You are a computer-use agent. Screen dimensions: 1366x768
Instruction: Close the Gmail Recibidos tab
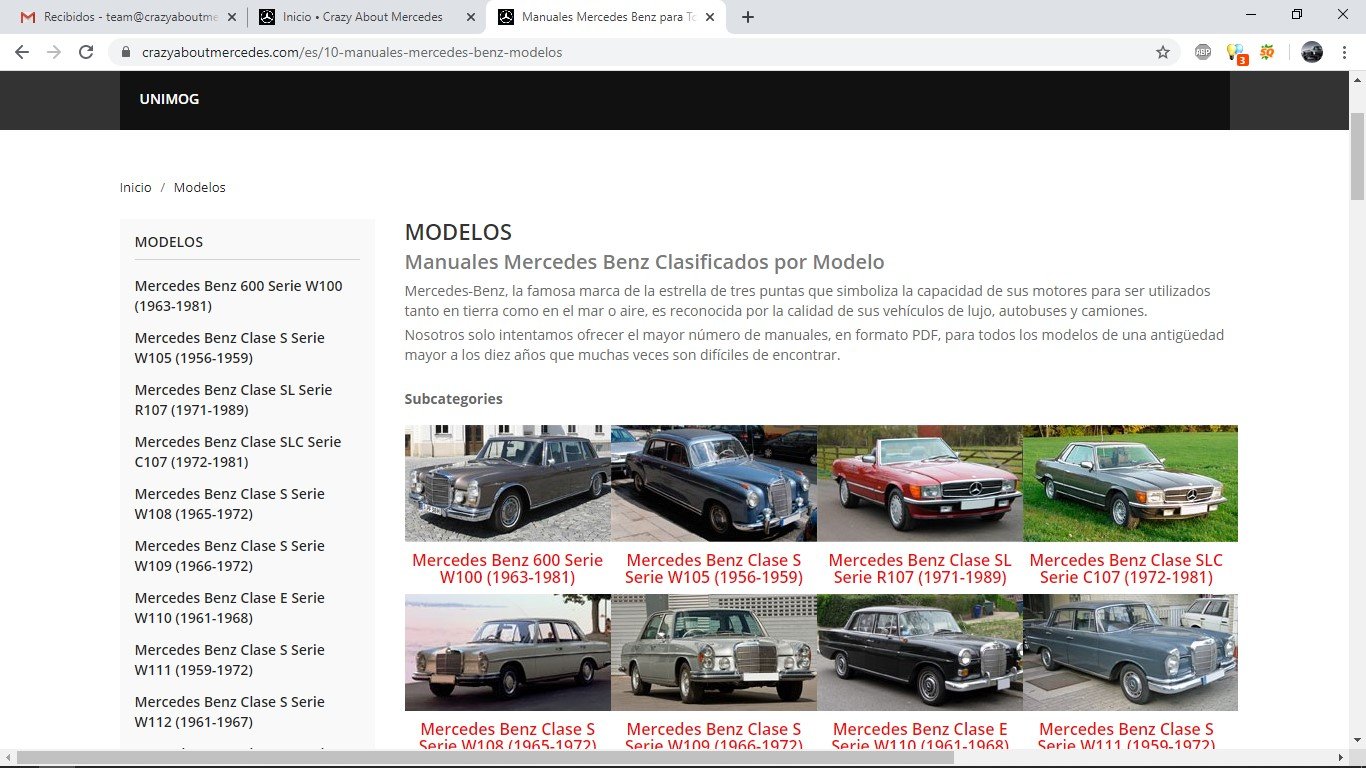232,17
